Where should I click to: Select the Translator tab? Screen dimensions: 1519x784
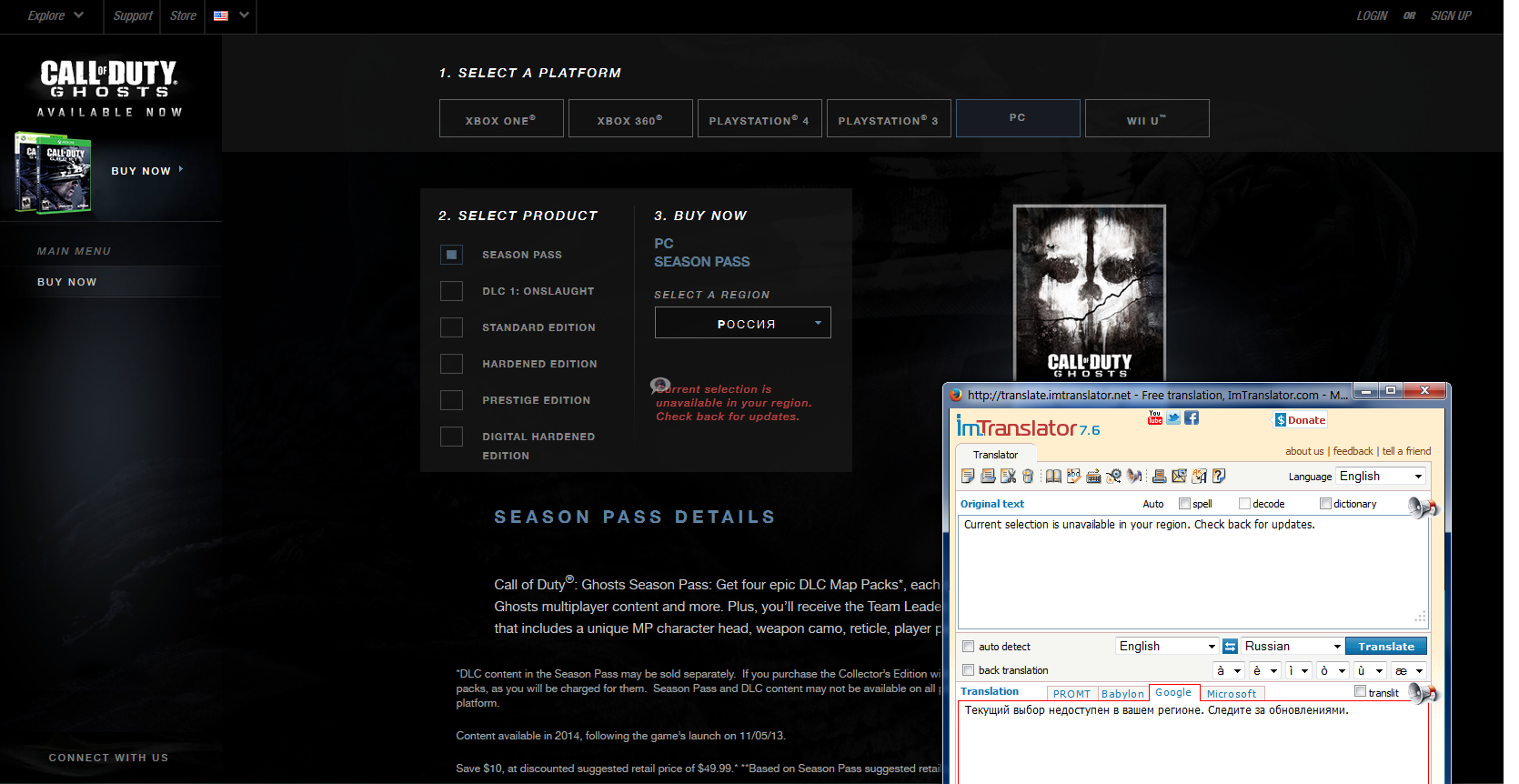[x=995, y=454]
